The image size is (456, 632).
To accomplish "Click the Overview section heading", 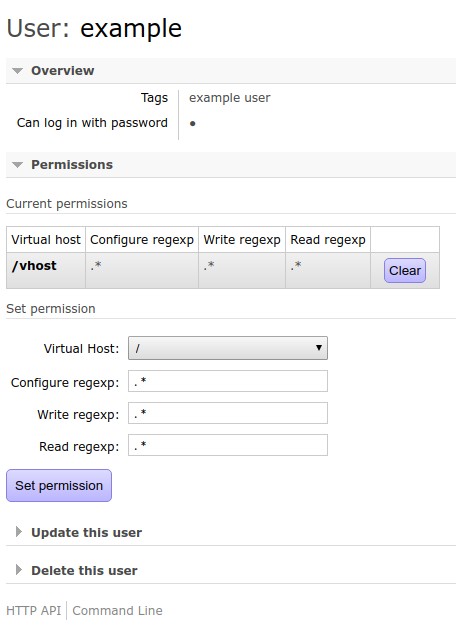I will [x=62, y=71].
